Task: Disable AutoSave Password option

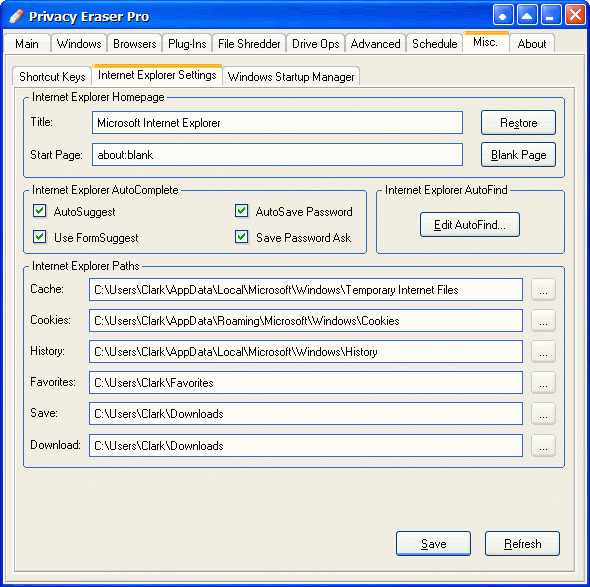Action: click(x=242, y=211)
